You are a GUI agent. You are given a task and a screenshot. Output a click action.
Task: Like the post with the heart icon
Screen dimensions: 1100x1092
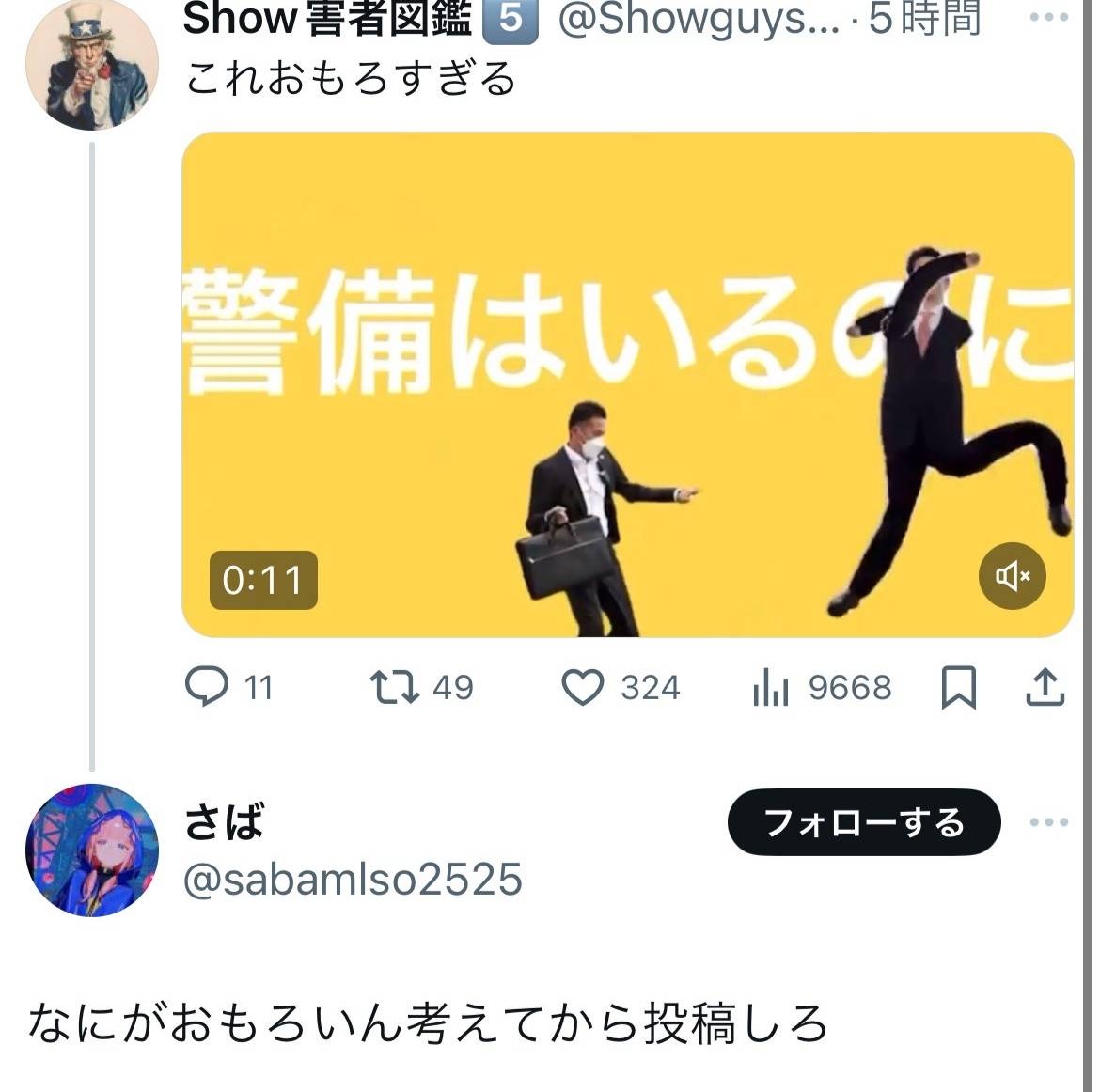coord(582,687)
